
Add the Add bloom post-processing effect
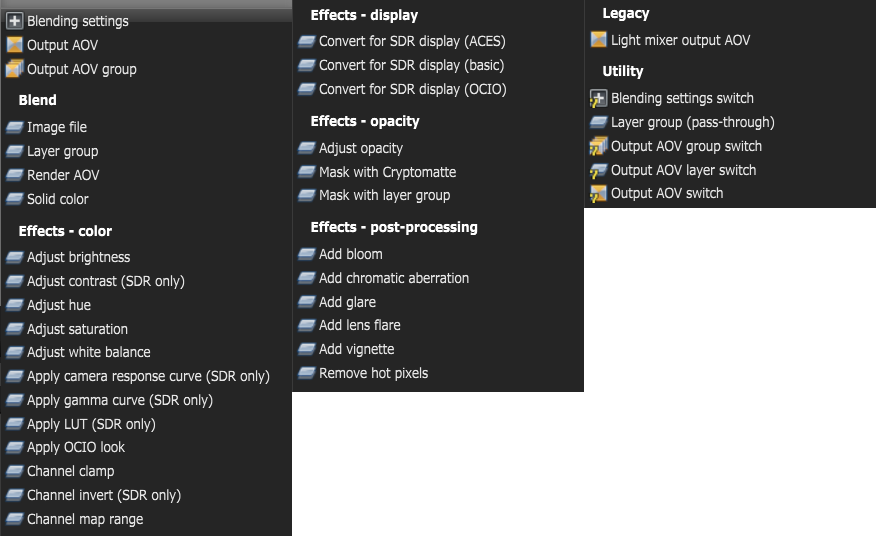(350, 254)
